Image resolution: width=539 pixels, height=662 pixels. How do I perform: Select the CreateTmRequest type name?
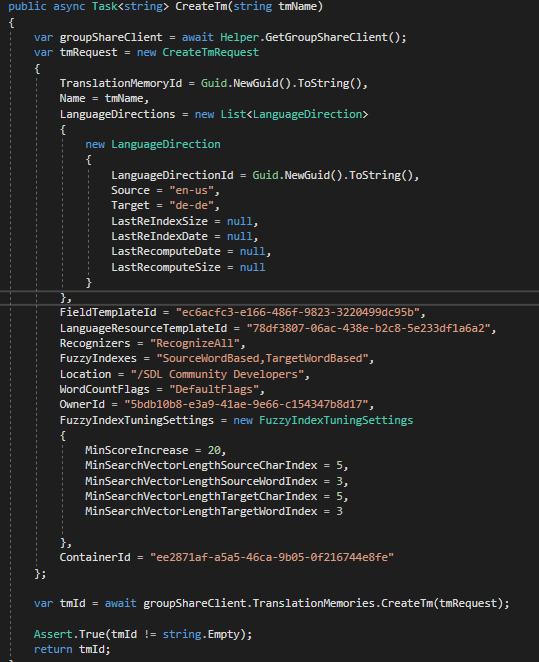211,52
